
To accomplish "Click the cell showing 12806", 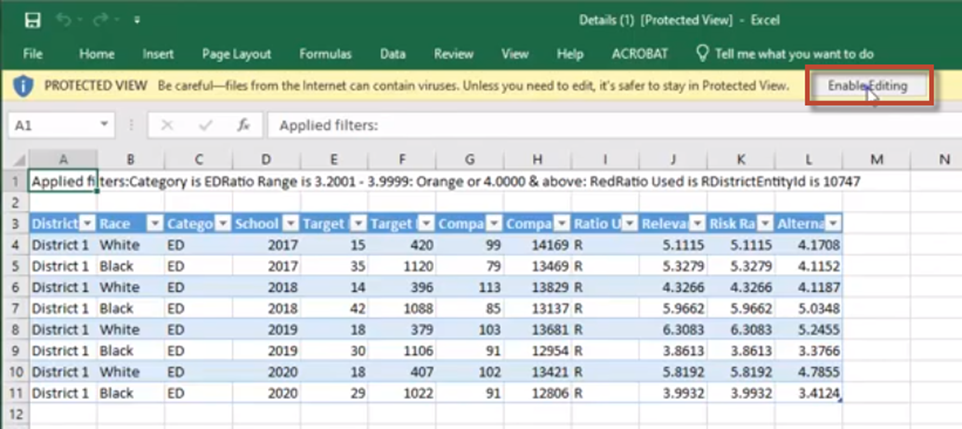I will (537, 393).
